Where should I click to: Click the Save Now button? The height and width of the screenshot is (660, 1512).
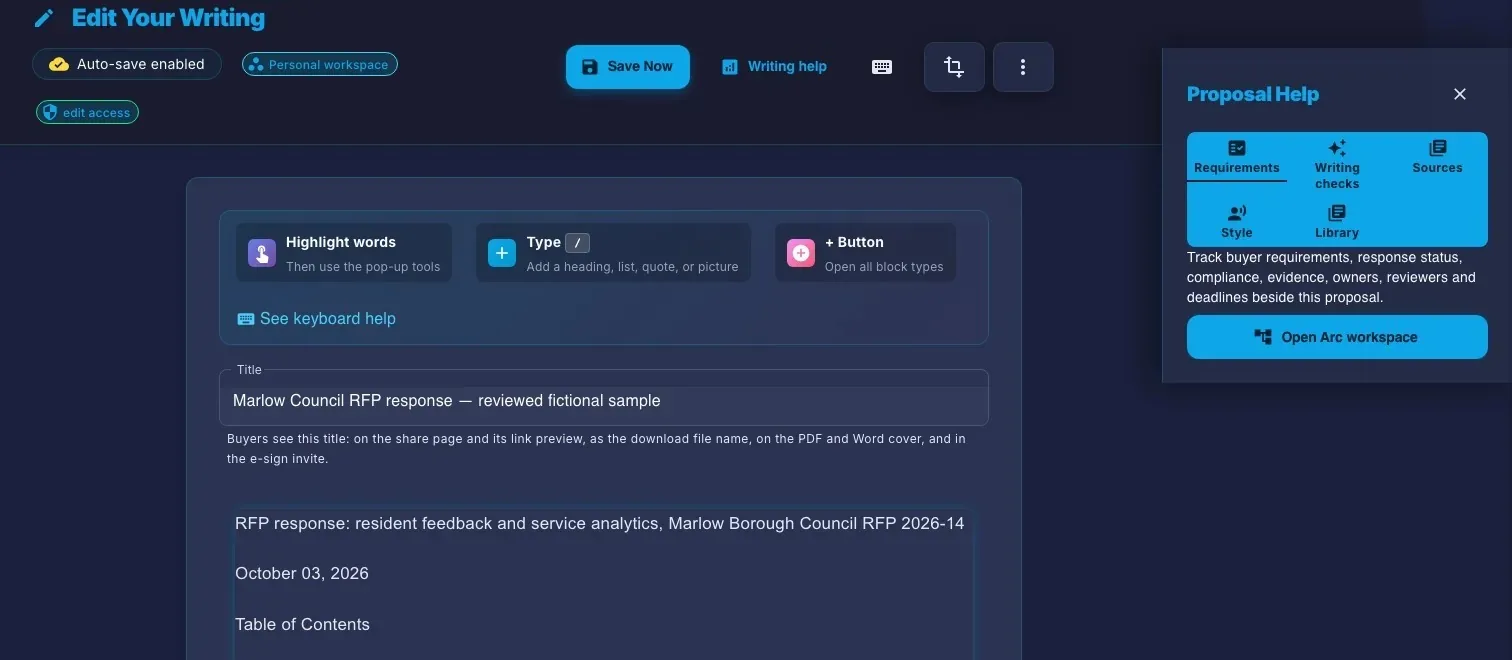(x=628, y=67)
